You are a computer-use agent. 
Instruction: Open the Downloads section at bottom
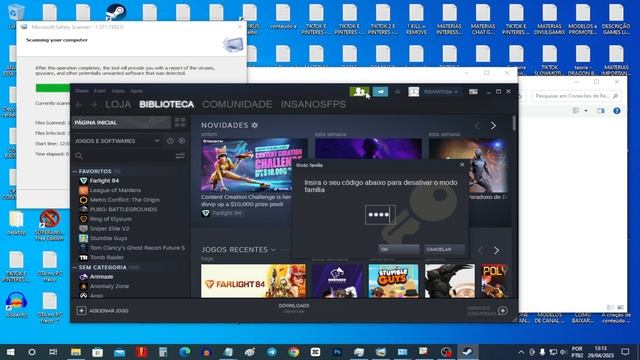coord(294,308)
